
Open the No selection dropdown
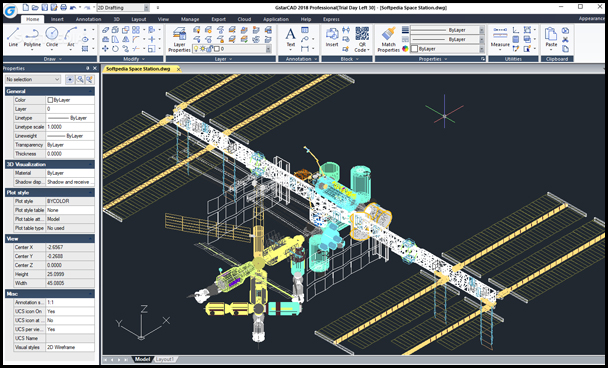(x=33, y=79)
